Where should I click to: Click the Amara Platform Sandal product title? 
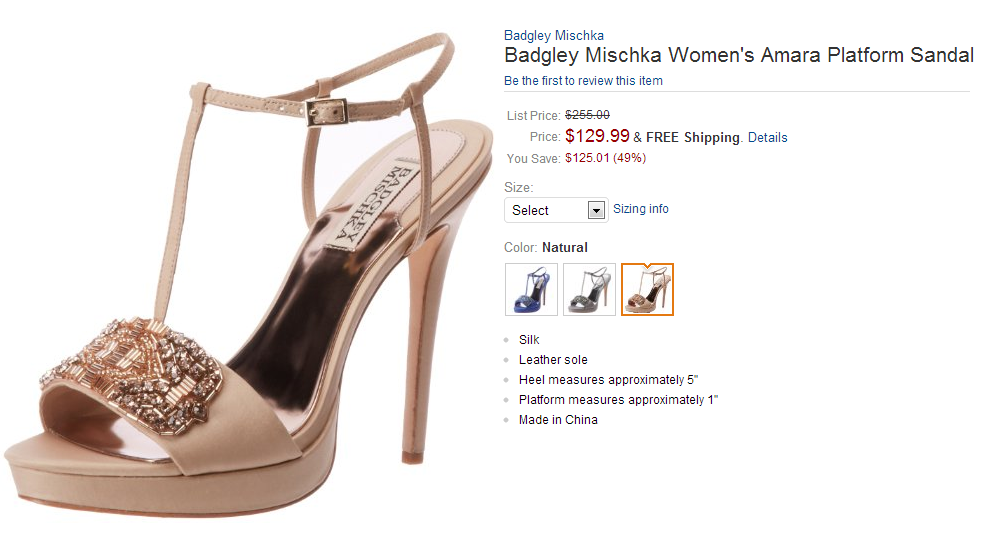click(x=738, y=56)
